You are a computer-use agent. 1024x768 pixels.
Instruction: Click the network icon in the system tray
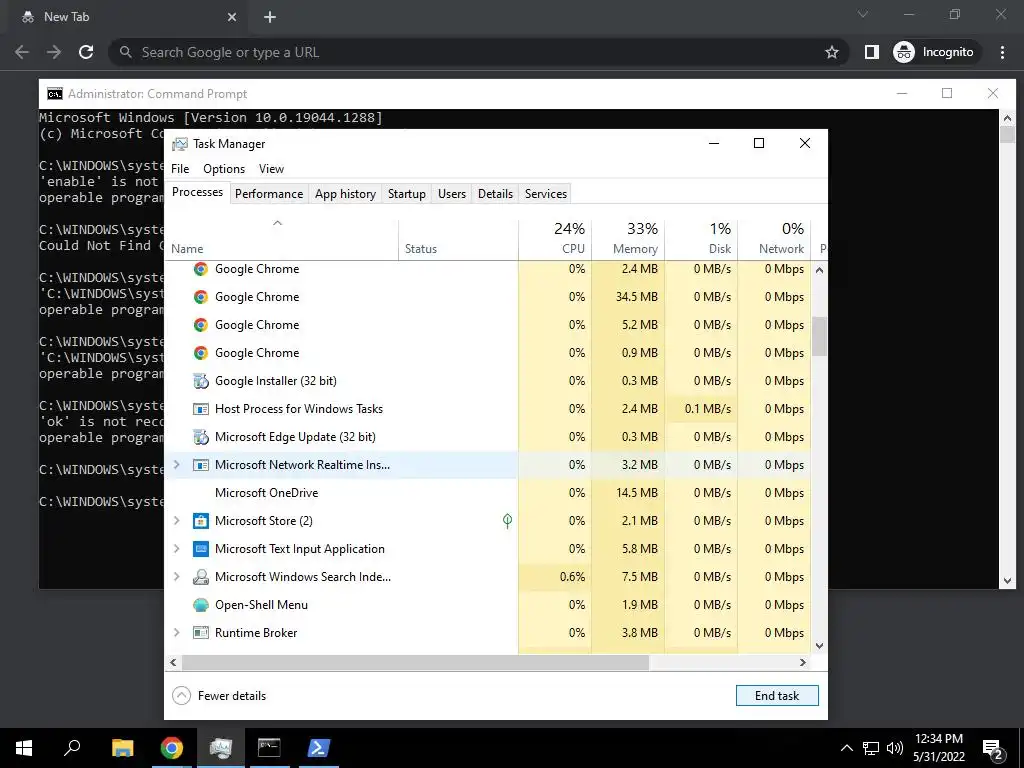pos(871,748)
